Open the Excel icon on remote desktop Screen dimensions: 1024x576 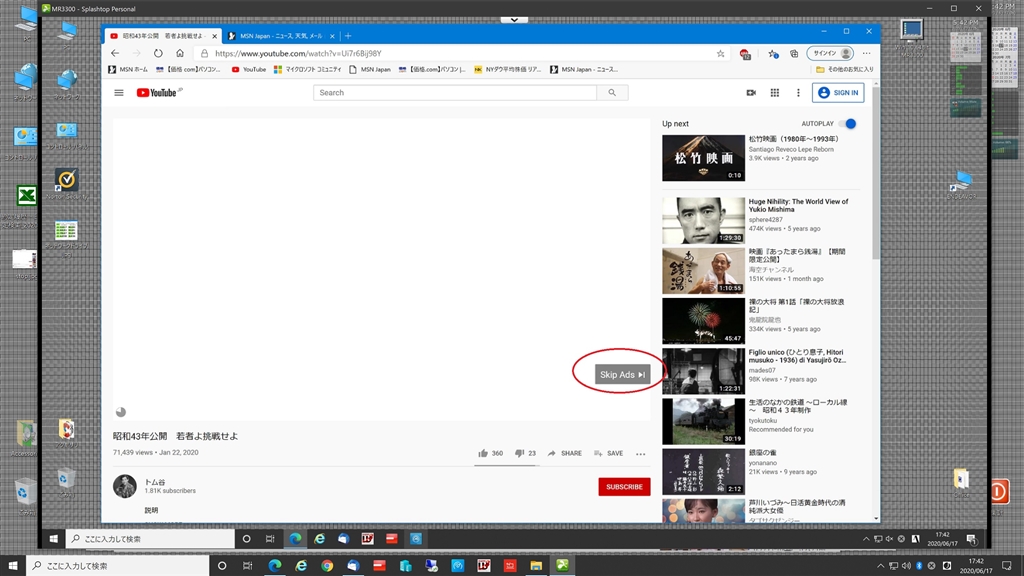tap(27, 195)
